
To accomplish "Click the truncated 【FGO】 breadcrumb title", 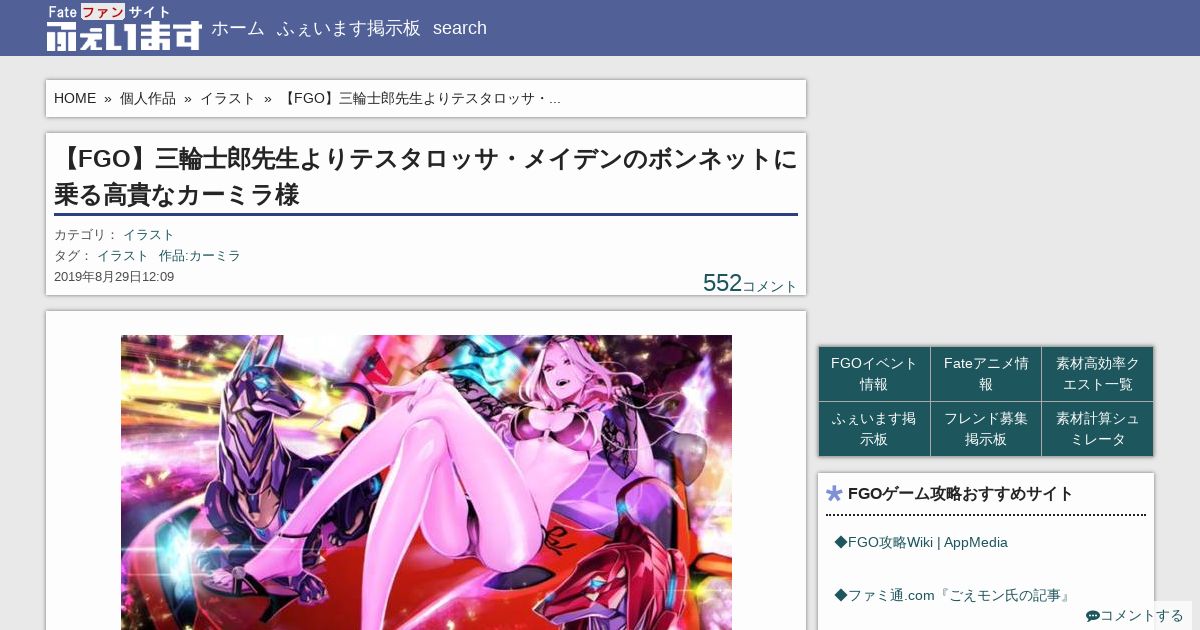I will click(420, 98).
